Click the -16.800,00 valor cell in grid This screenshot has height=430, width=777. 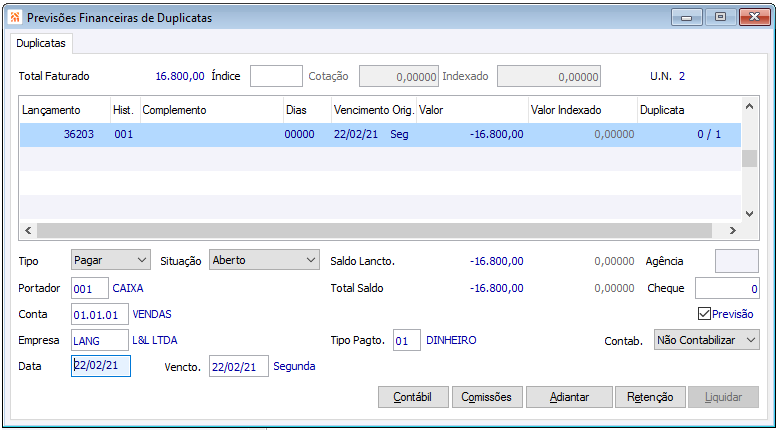point(496,134)
